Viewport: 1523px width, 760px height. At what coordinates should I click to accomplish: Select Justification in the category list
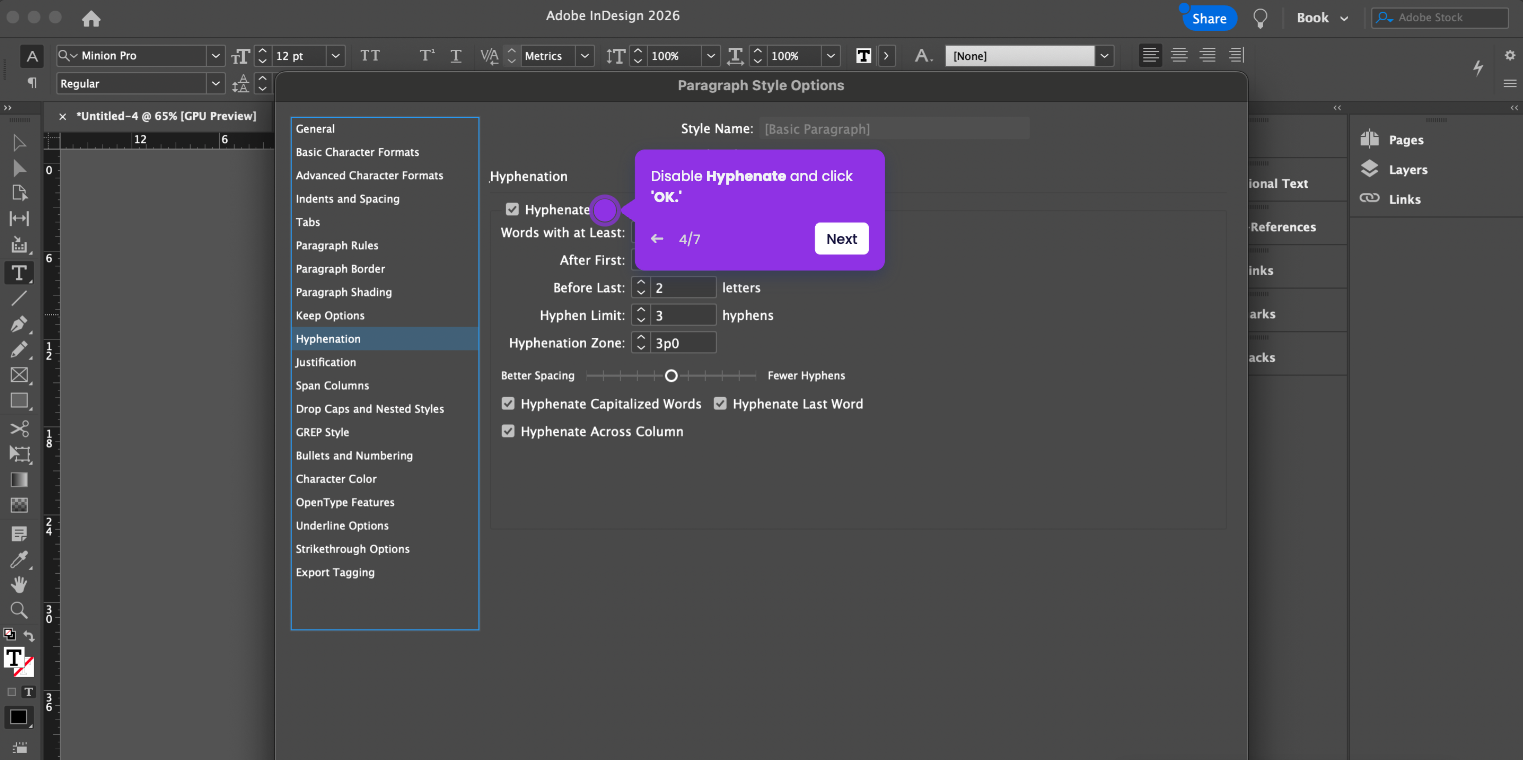tap(326, 362)
